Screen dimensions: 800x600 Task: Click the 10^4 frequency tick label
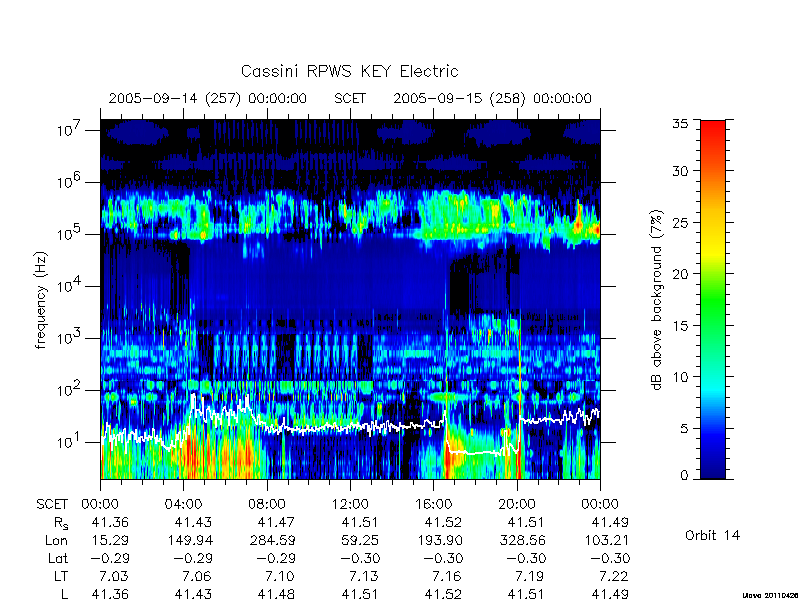[x=70, y=286]
